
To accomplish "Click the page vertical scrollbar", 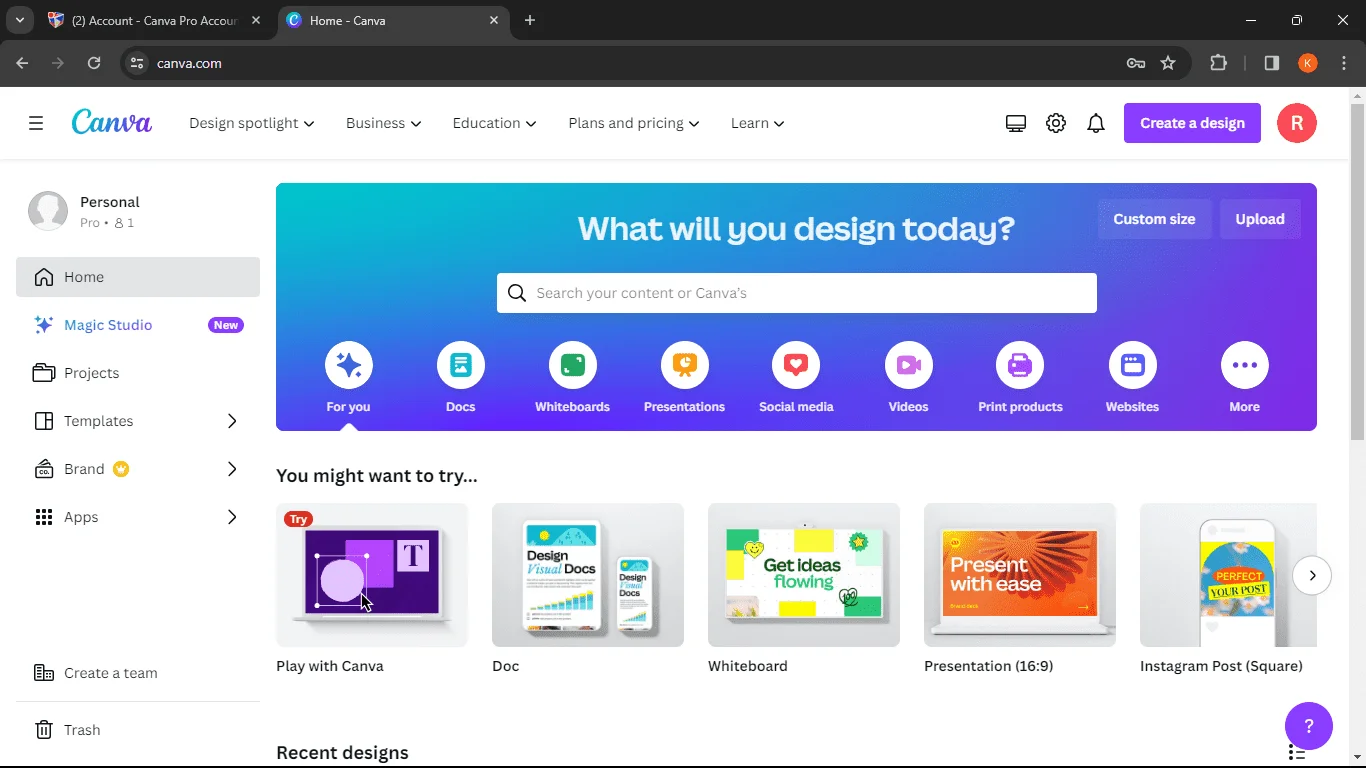I will tap(1357, 270).
